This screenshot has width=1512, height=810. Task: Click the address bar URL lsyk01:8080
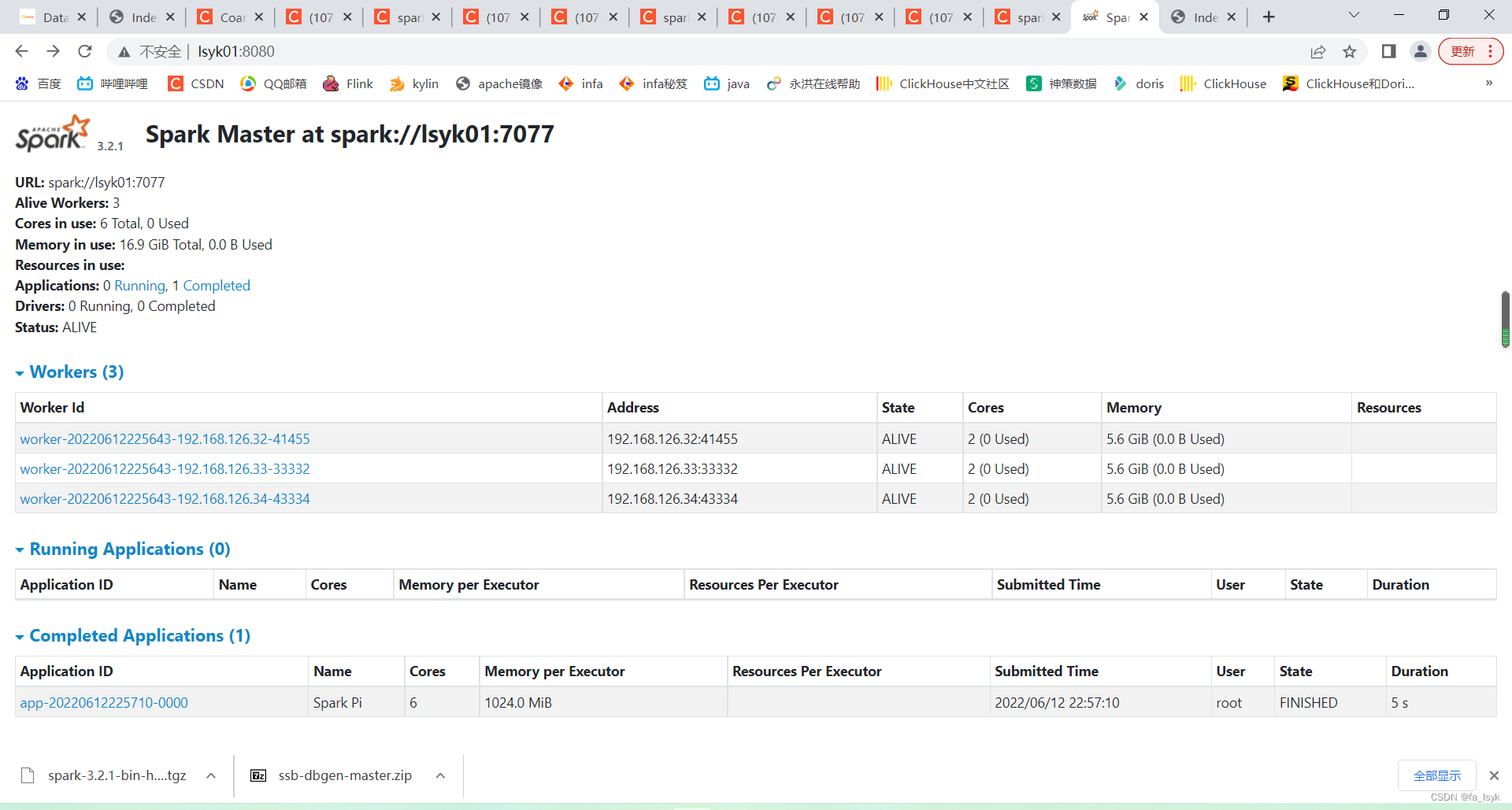pyautogui.click(x=236, y=52)
